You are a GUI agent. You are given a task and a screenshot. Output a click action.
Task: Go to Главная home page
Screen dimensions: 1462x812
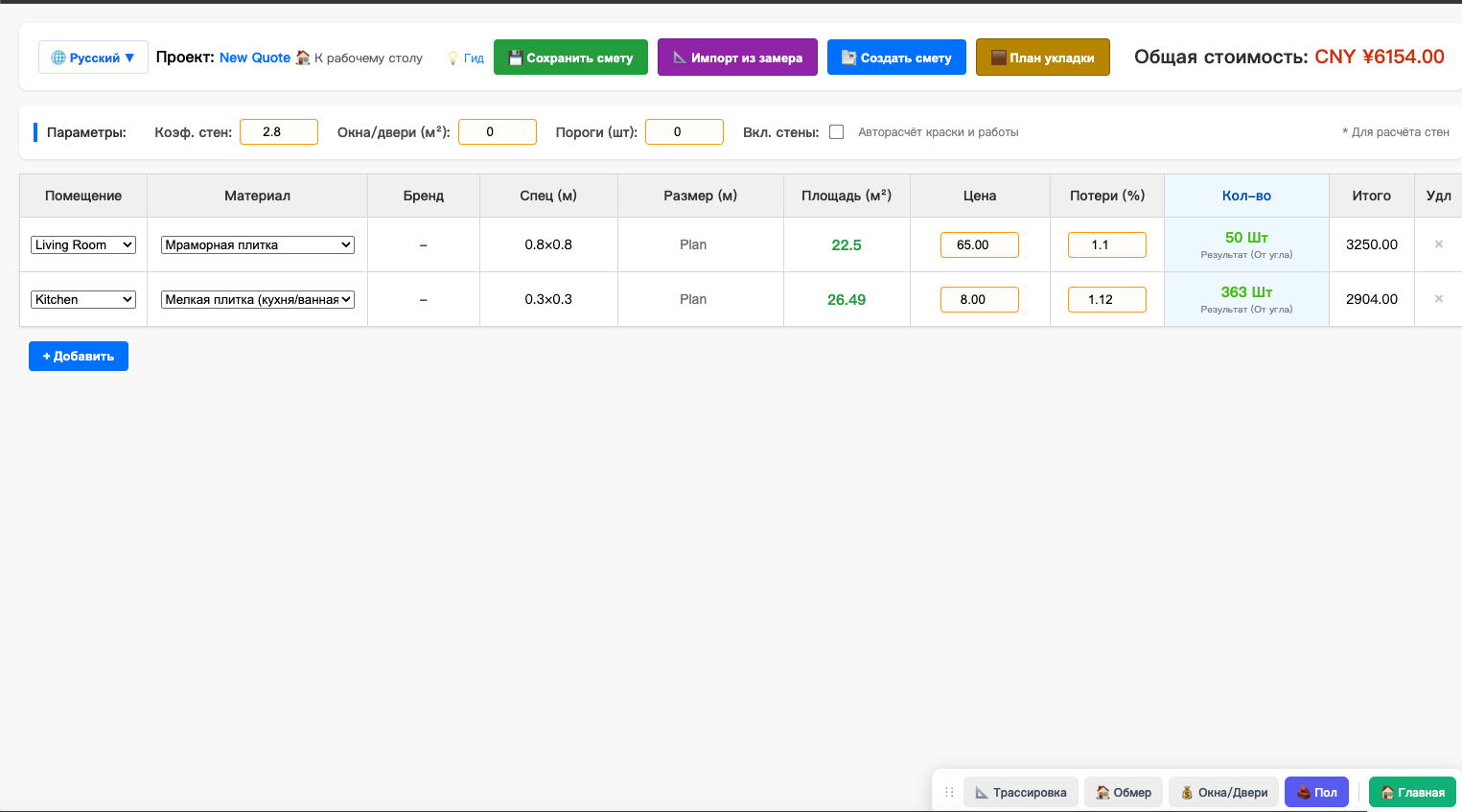coord(1412,793)
